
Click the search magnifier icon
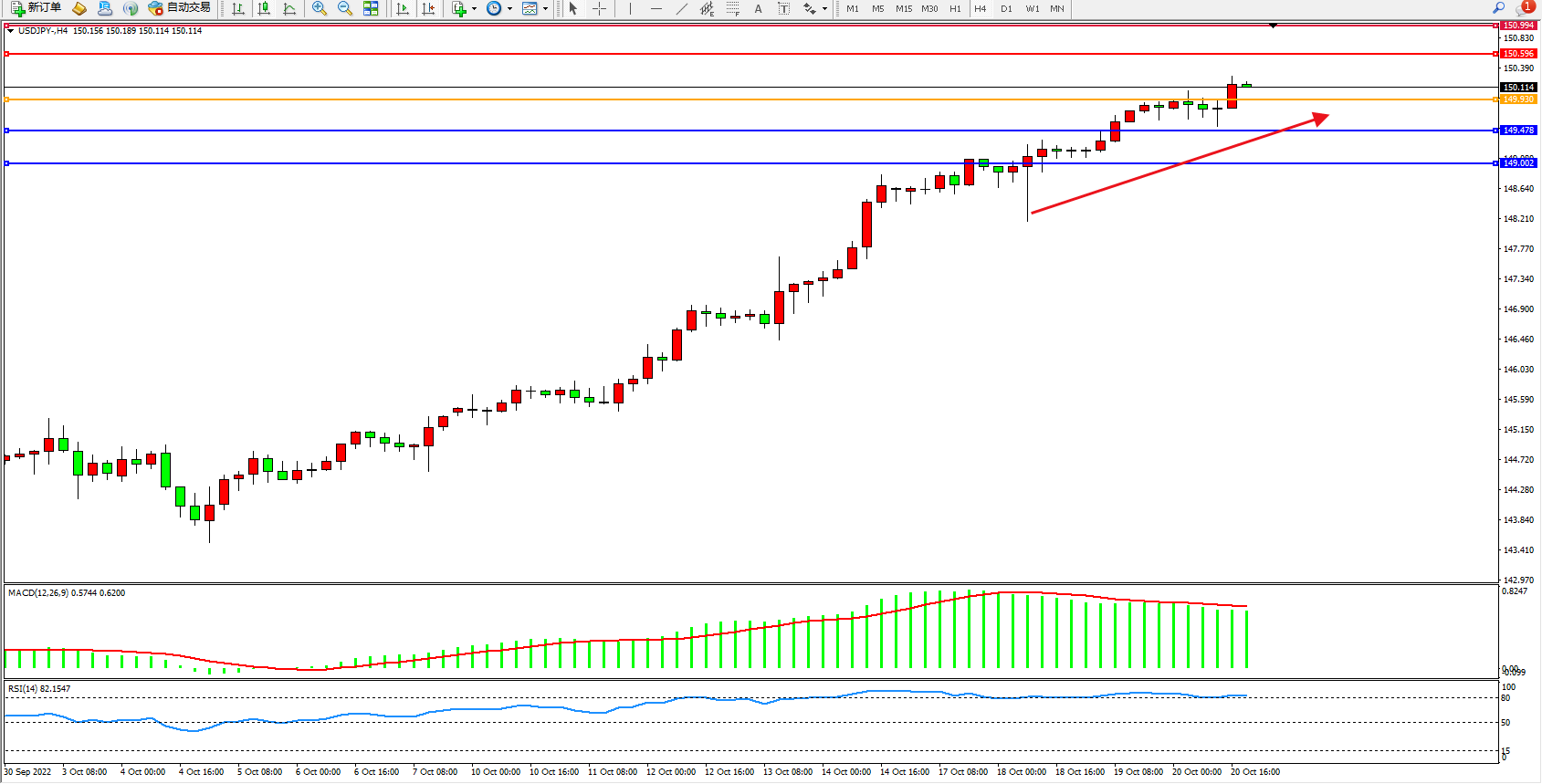click(x=1498, y=8)
